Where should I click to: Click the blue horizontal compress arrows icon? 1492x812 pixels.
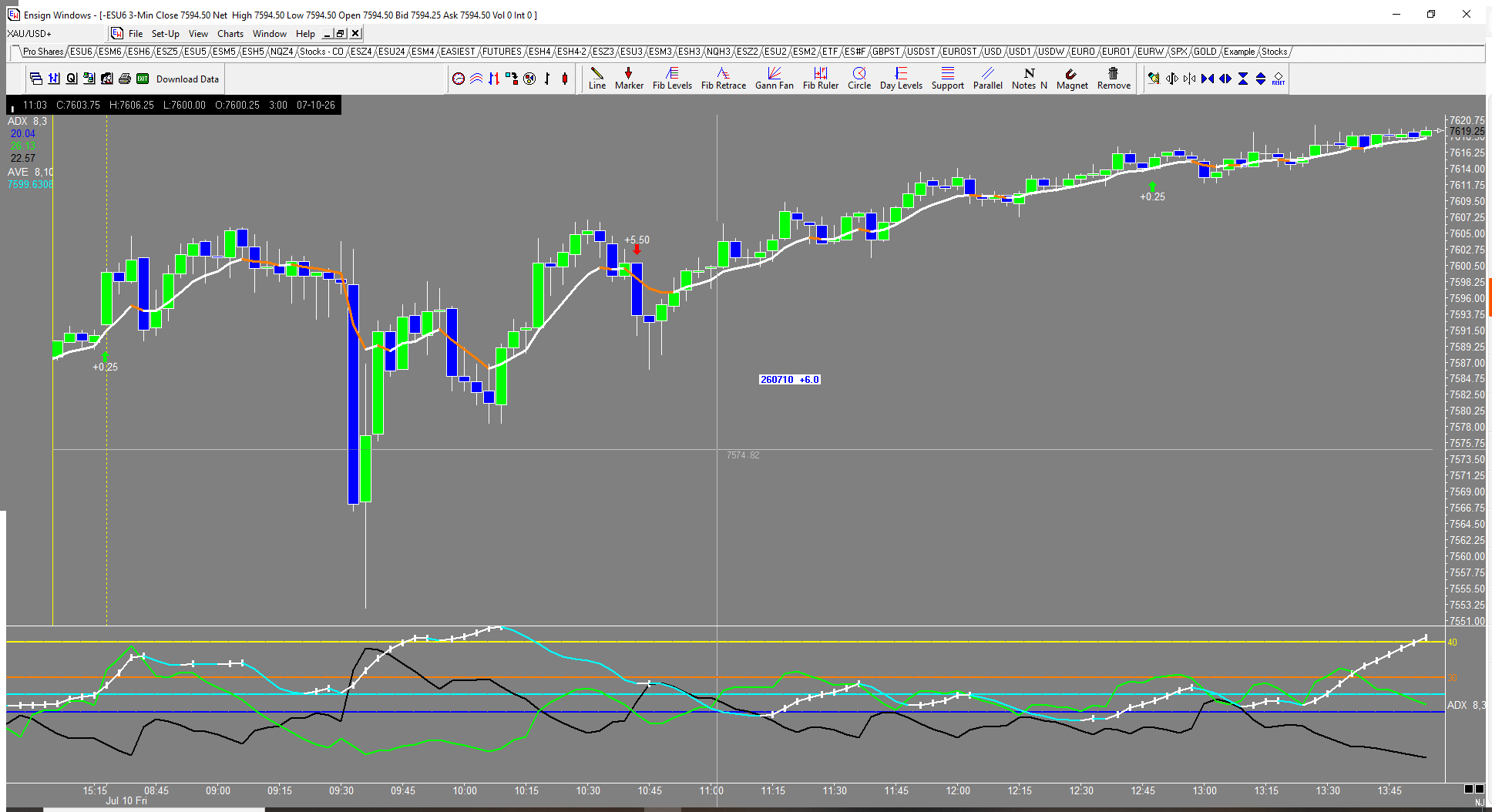point(1207,79)
